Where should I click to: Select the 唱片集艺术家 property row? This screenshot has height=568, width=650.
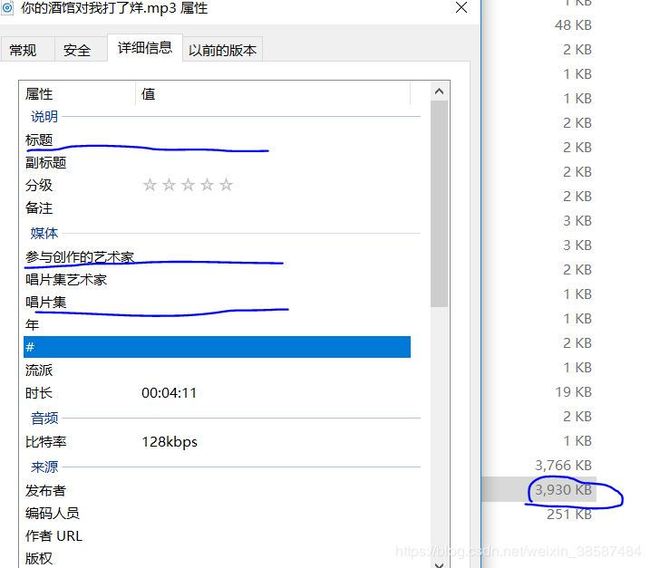(x=217, y=280)
